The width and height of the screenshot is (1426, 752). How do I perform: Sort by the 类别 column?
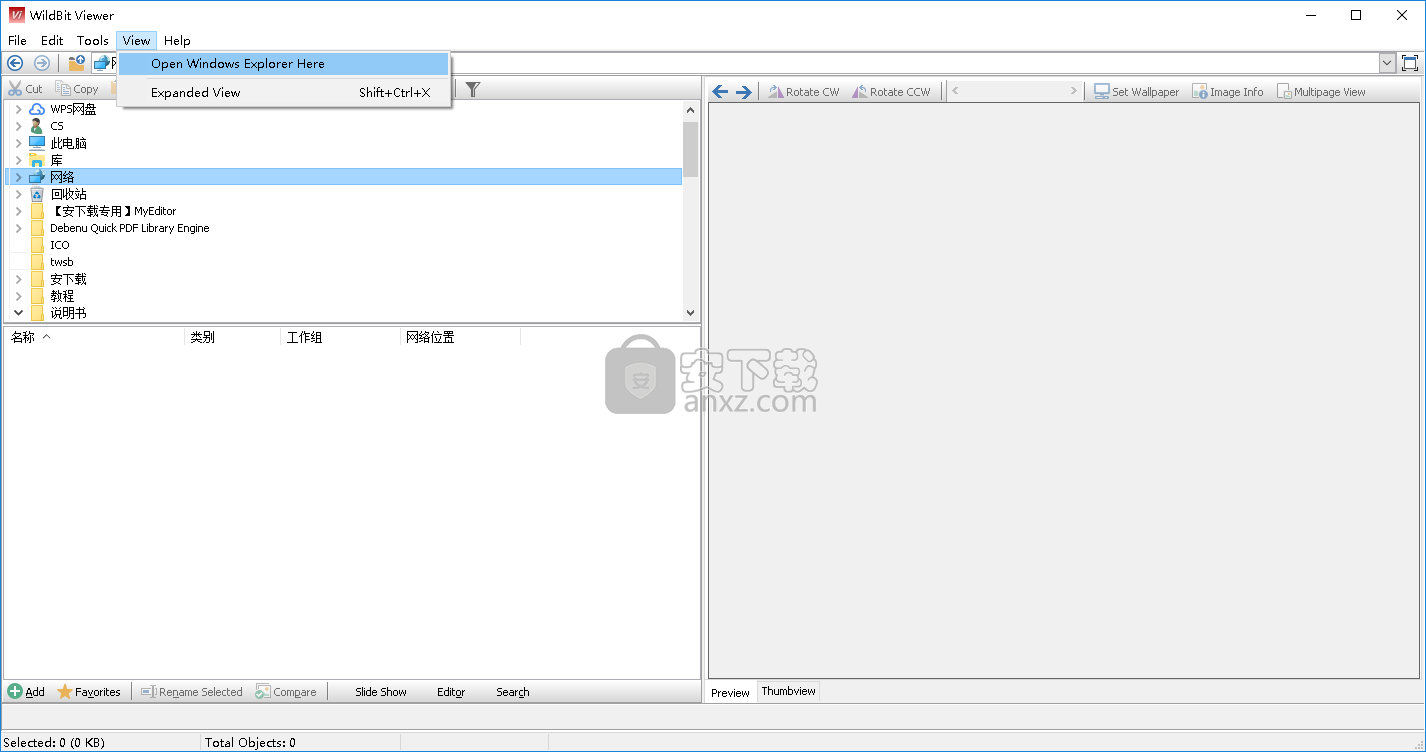233,337
